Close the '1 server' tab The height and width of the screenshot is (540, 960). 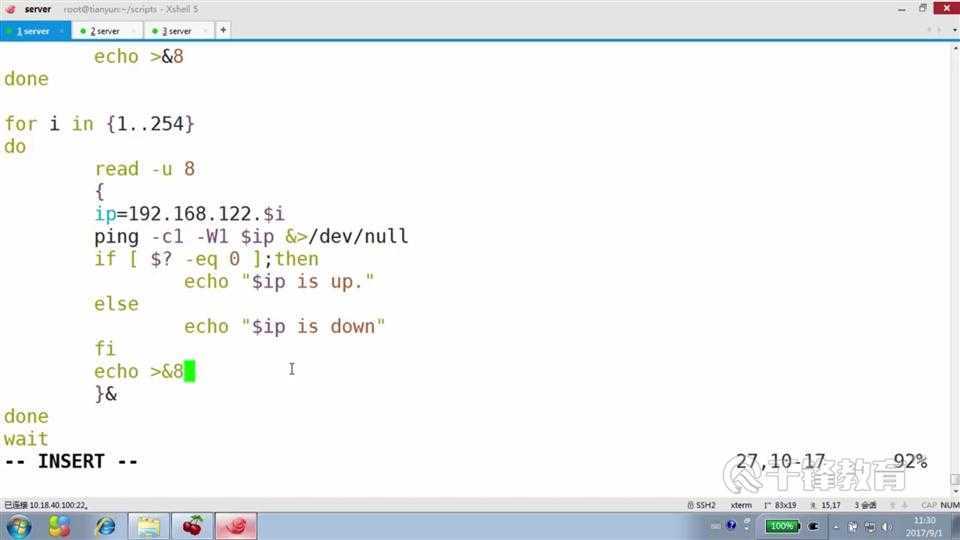coord(62,31)
